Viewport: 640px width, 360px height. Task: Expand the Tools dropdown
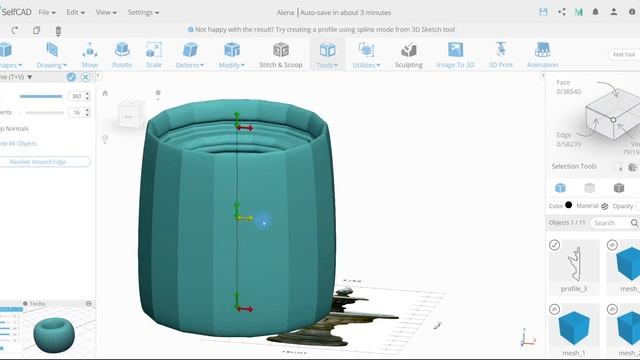(327, 65)
